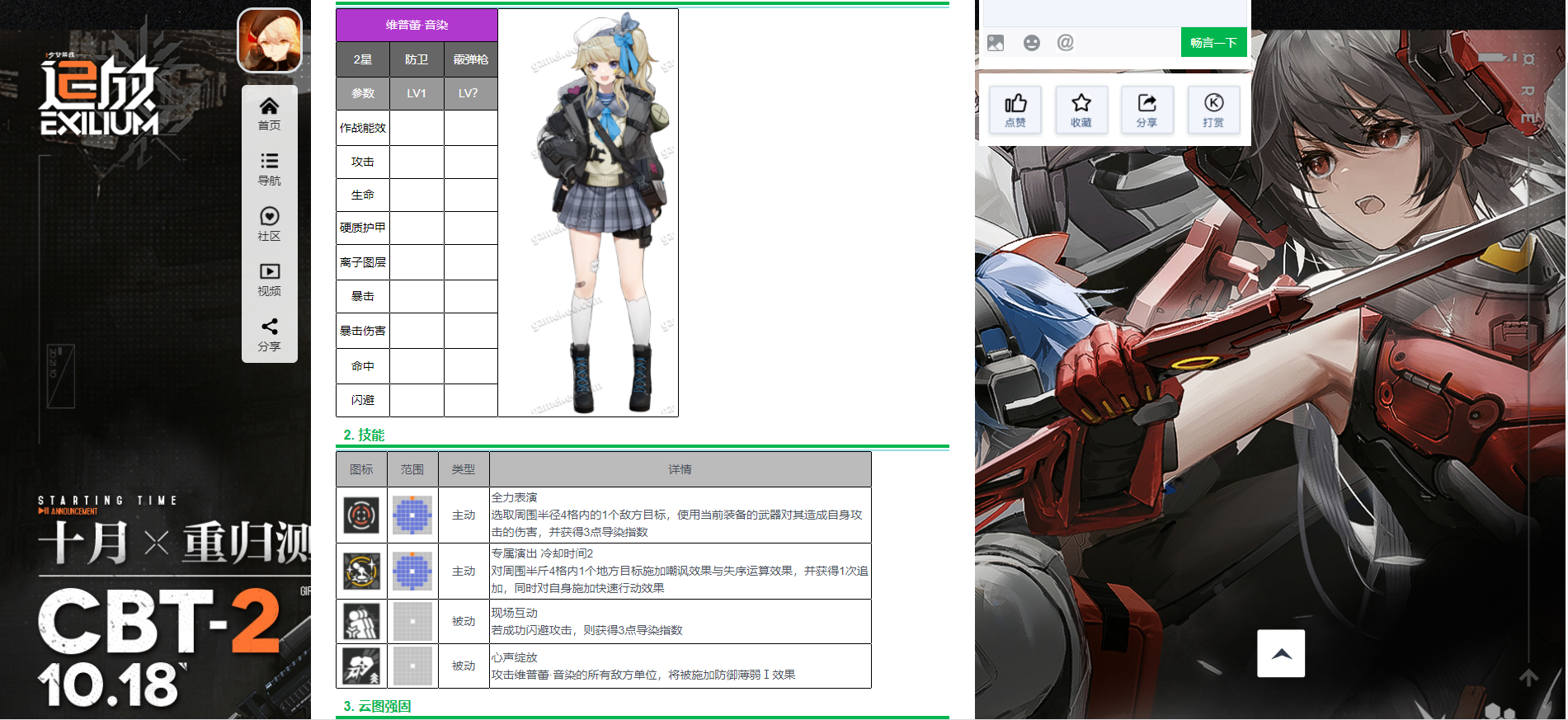Select the 全力表演 skill name text
Image resolution: width=1568 pixels, height=720 pixels.
[x=515, y=497]
